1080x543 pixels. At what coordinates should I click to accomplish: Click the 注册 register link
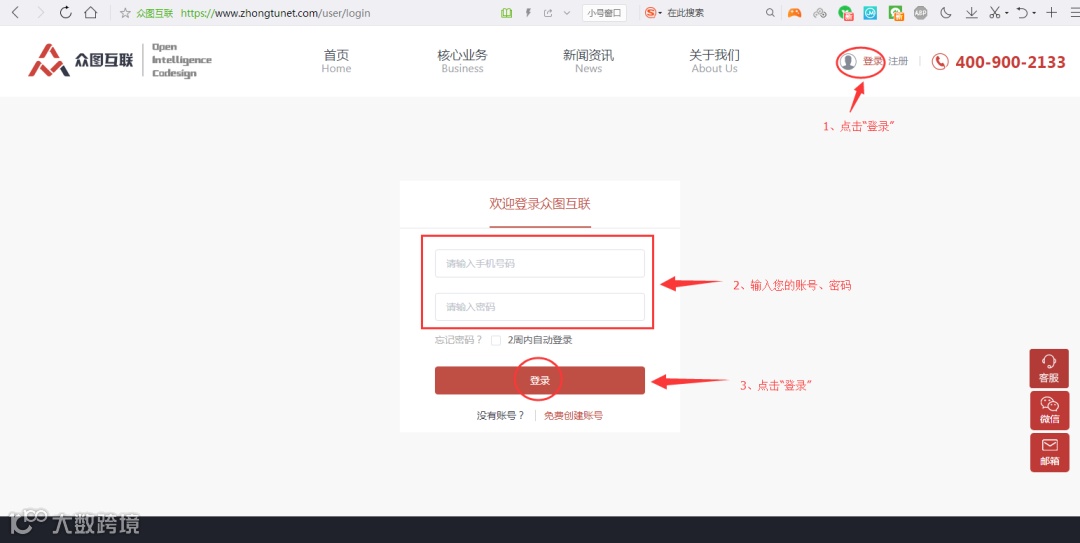click(898, 61)
